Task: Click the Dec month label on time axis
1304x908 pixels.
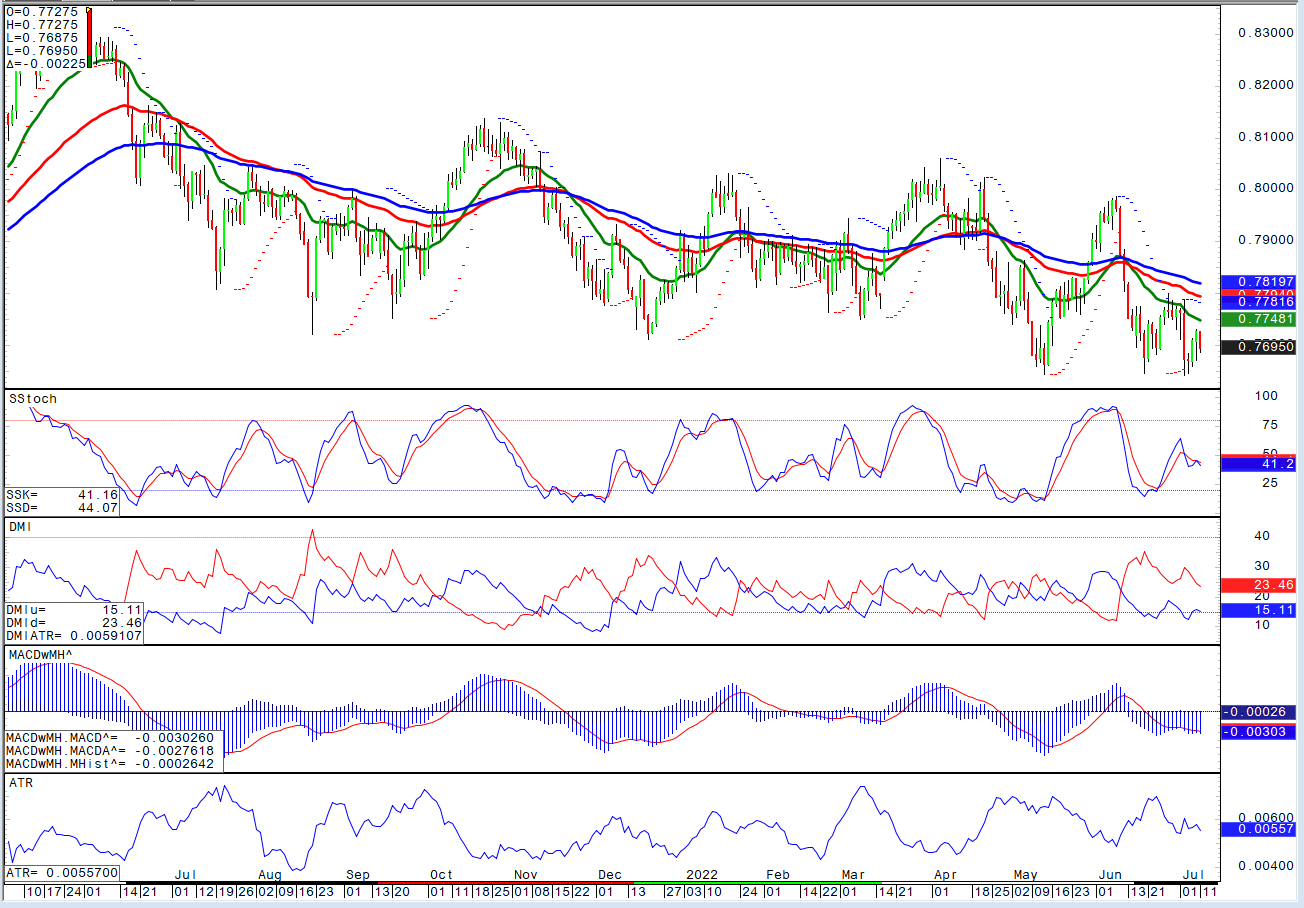Action: coord(610,874)
